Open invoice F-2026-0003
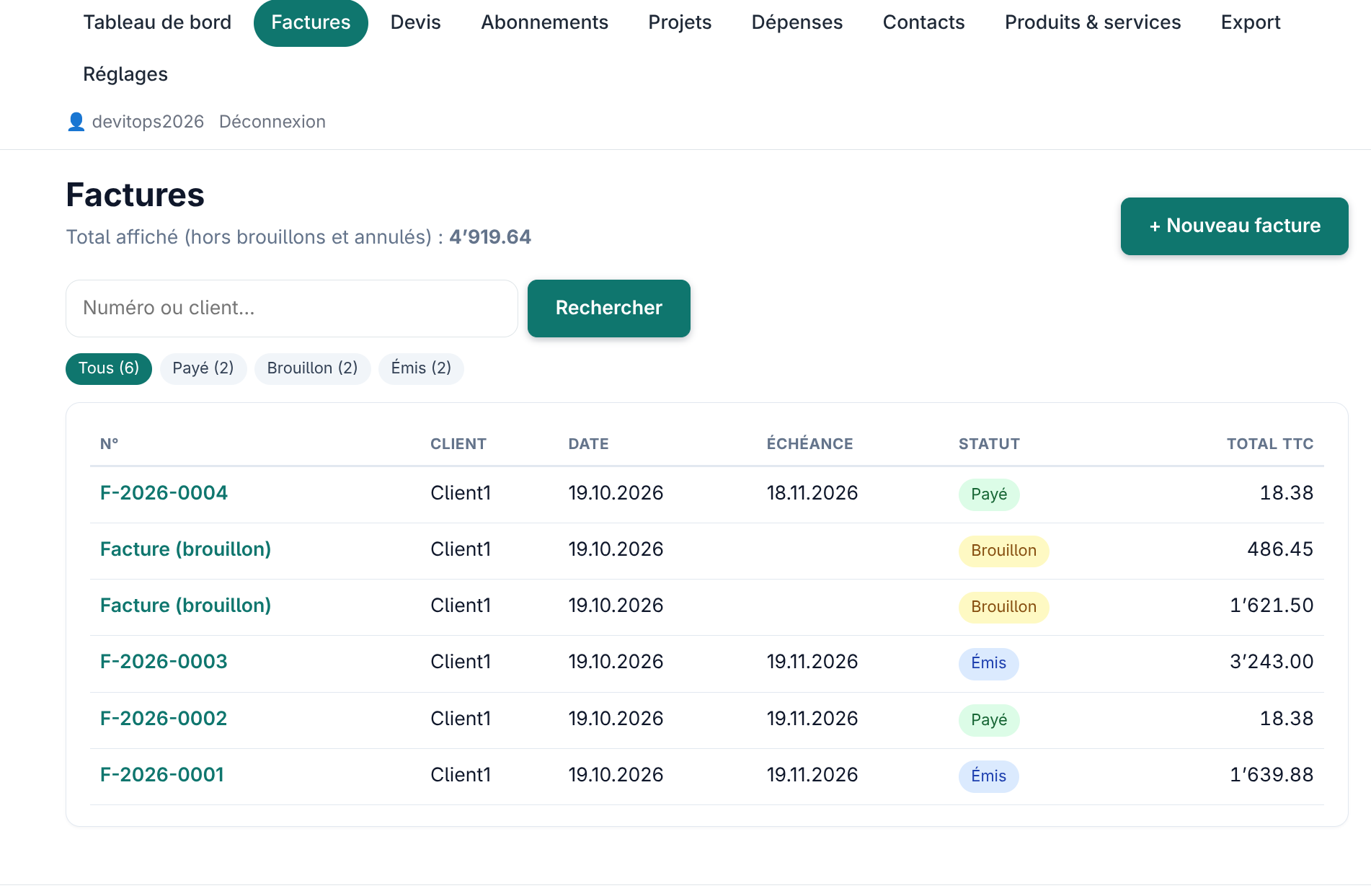This screenshot has height=896, width=1371. [164, 662]
